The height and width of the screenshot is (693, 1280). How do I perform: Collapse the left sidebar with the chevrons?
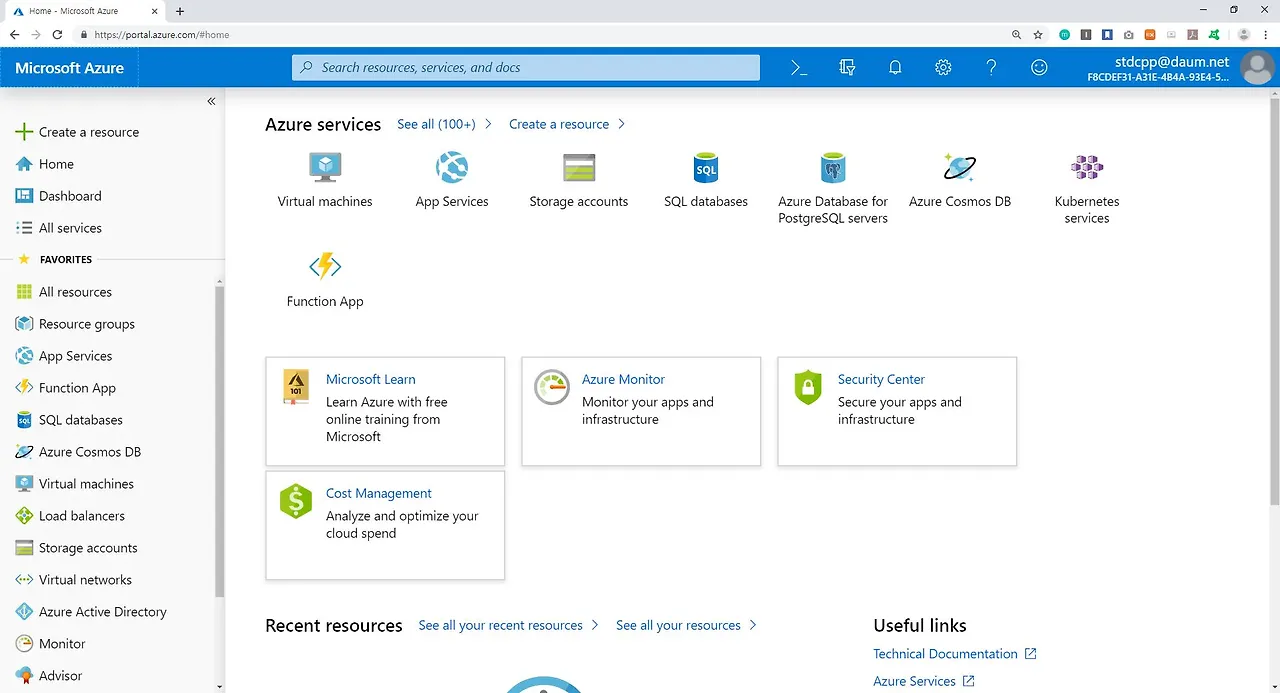[x=211, y=101]
